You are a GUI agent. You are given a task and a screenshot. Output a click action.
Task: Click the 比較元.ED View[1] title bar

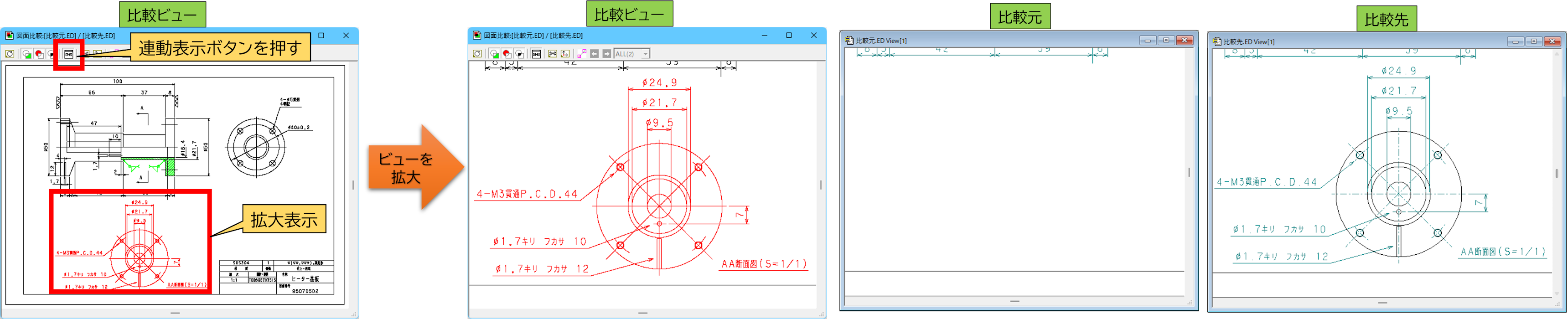click(1004, 41)
